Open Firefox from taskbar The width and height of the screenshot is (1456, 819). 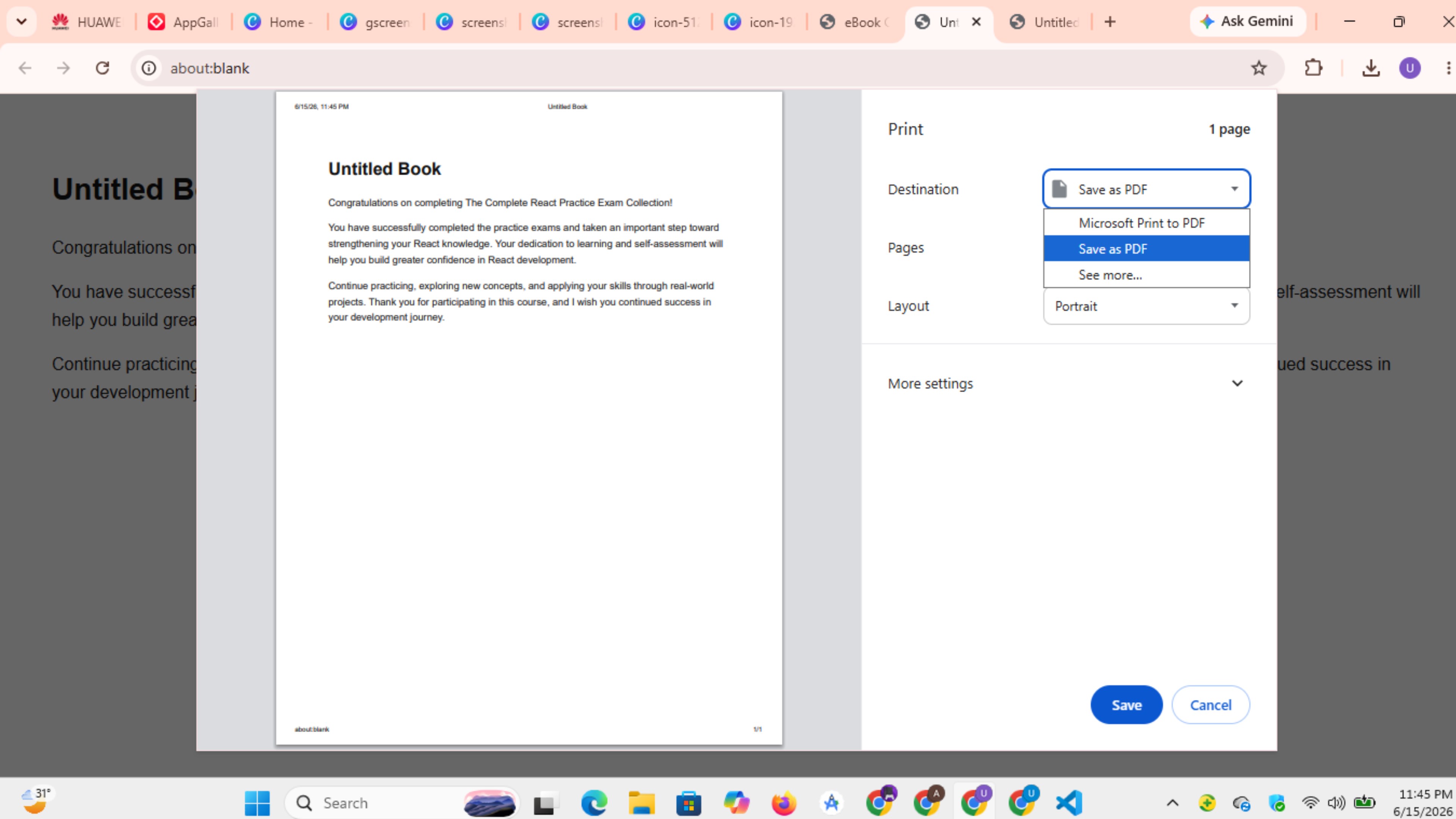[784, 803]
